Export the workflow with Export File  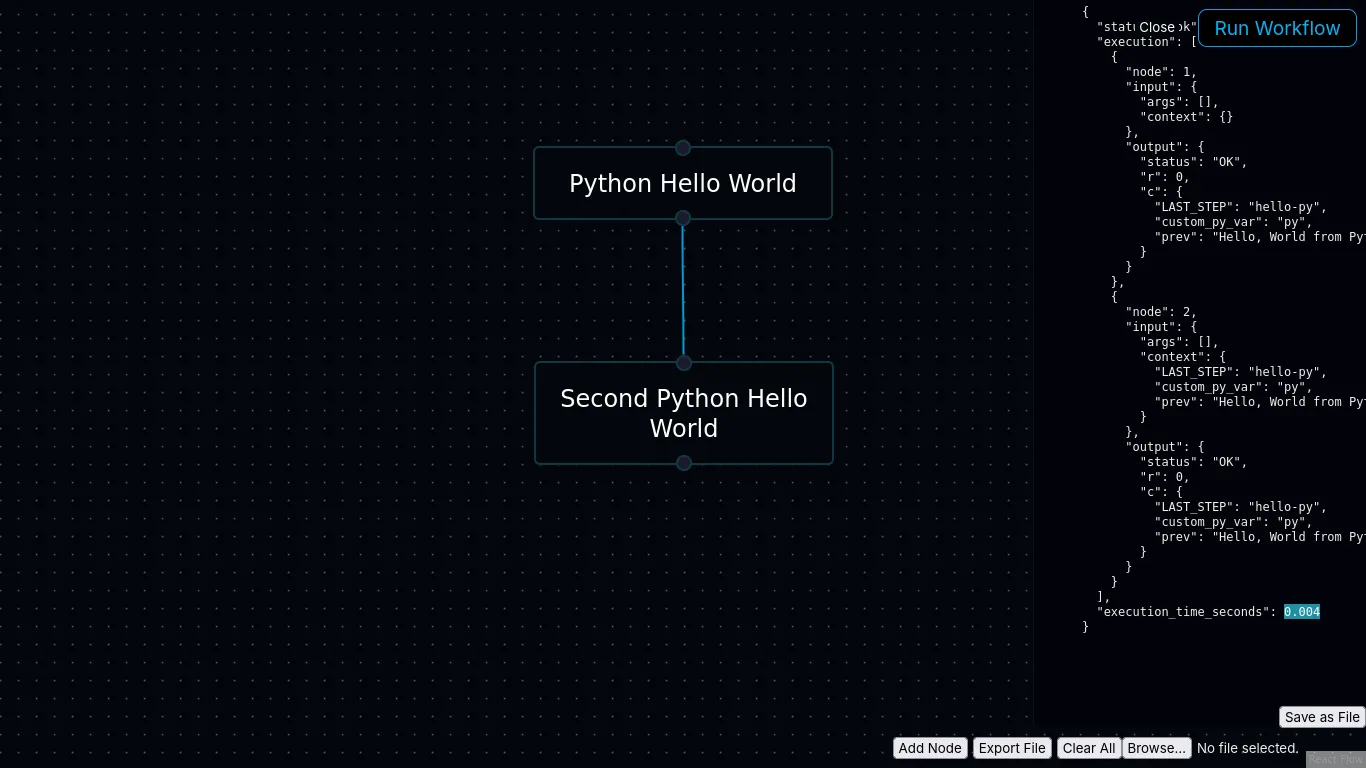click(x=1011, y=748)
